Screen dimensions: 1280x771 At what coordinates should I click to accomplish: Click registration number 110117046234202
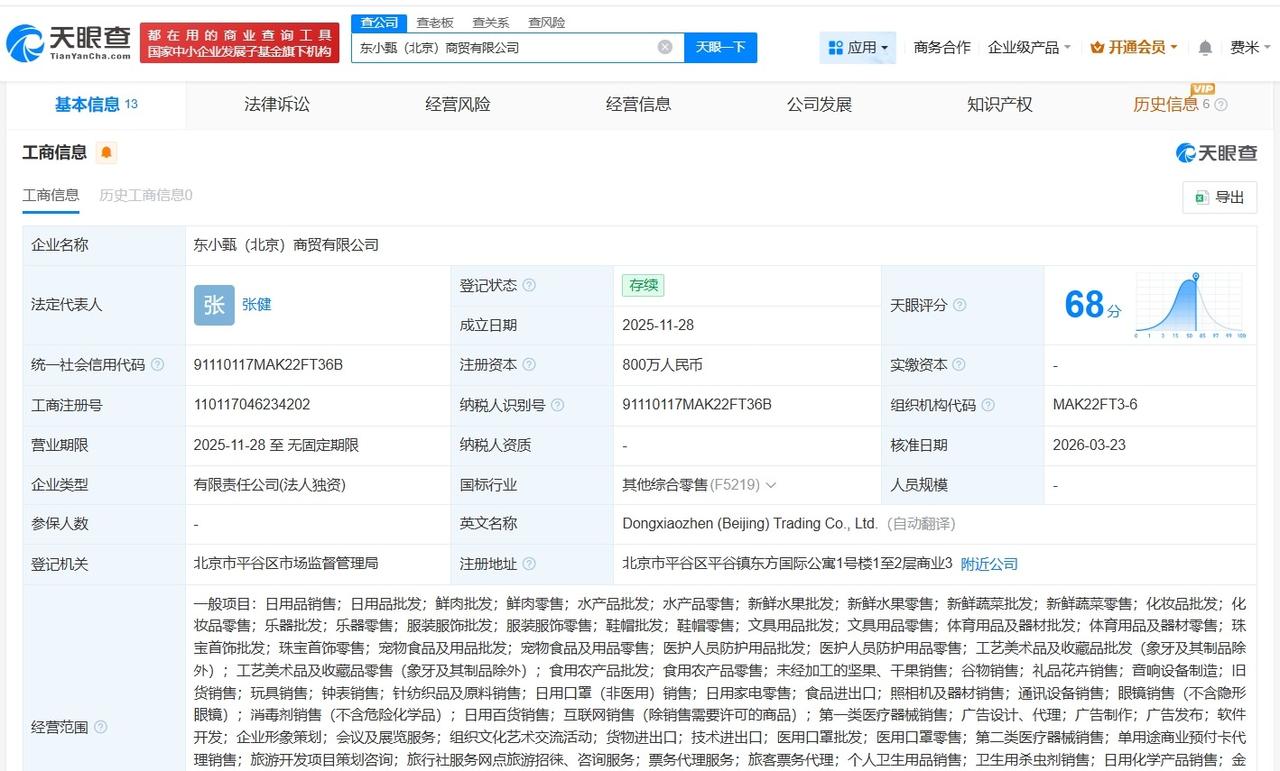click(252, 405)
